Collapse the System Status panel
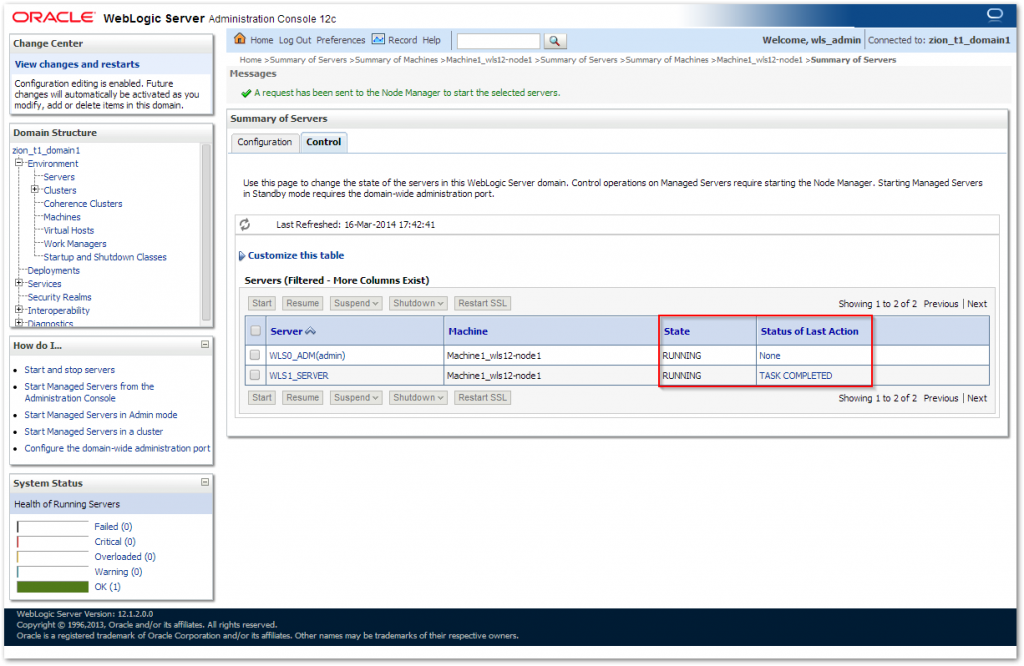The image size is (1024, 666). coord(205,482)
